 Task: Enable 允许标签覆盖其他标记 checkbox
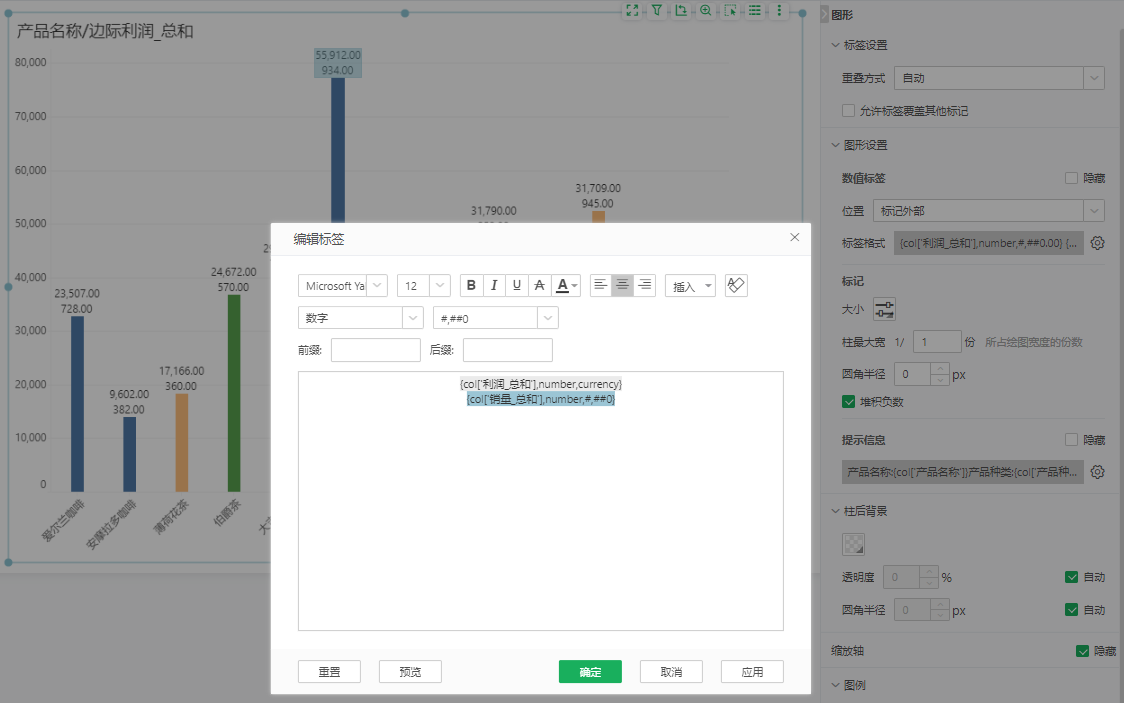click(849, 110)
